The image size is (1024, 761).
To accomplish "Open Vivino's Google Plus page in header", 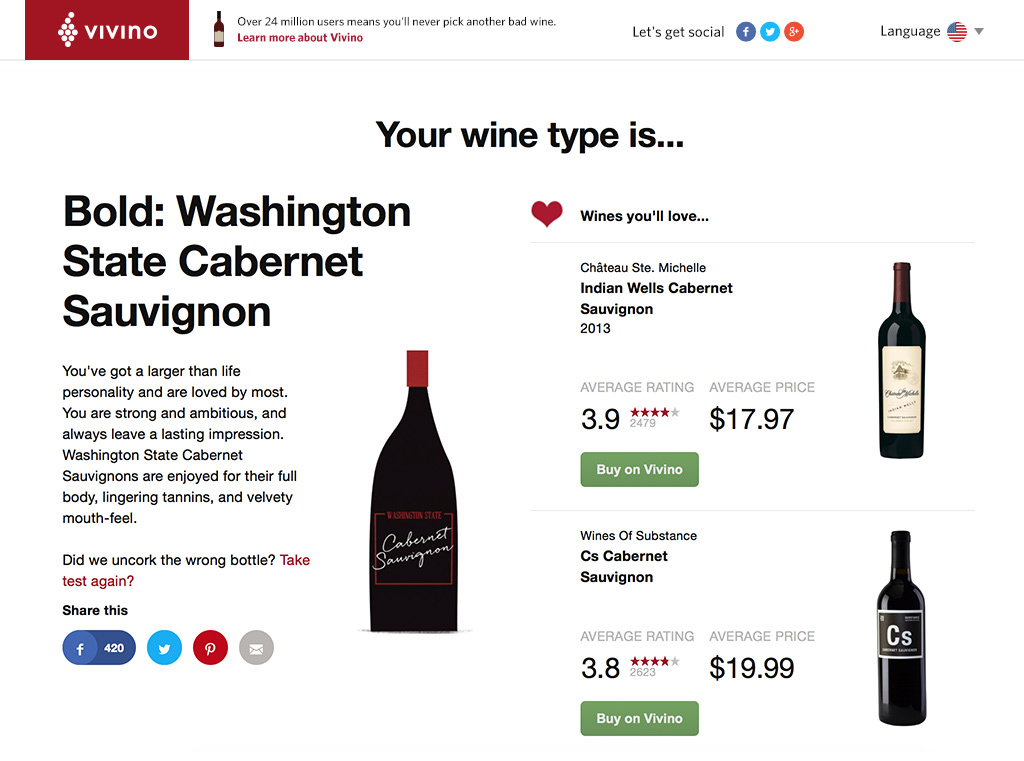I will point(794,31).
